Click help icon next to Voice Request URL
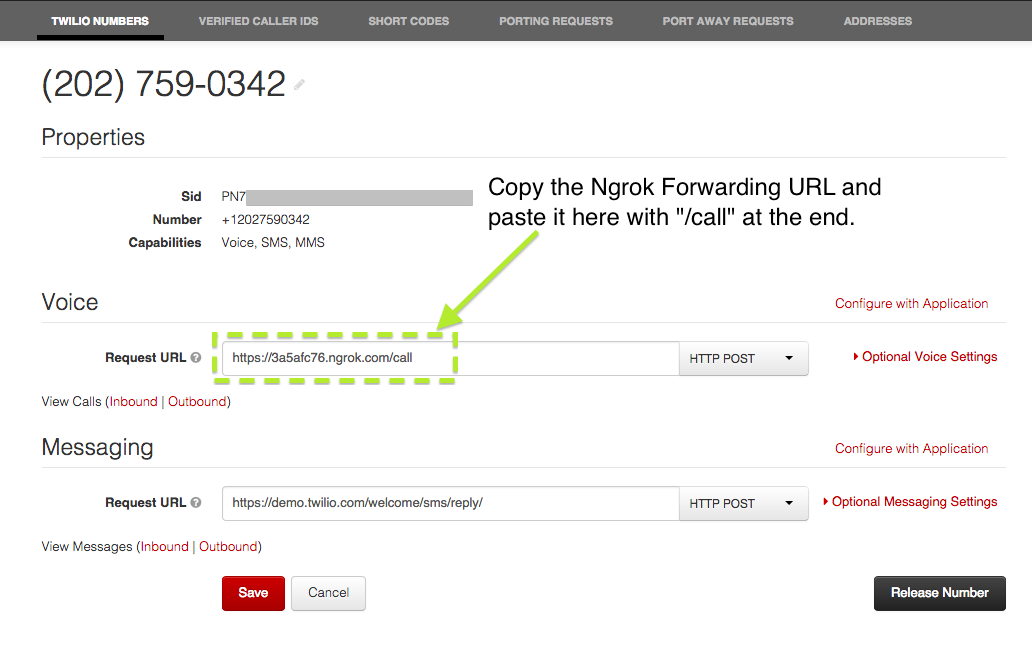The width and height of the screenshot is (1032, 645). [195, 357]
